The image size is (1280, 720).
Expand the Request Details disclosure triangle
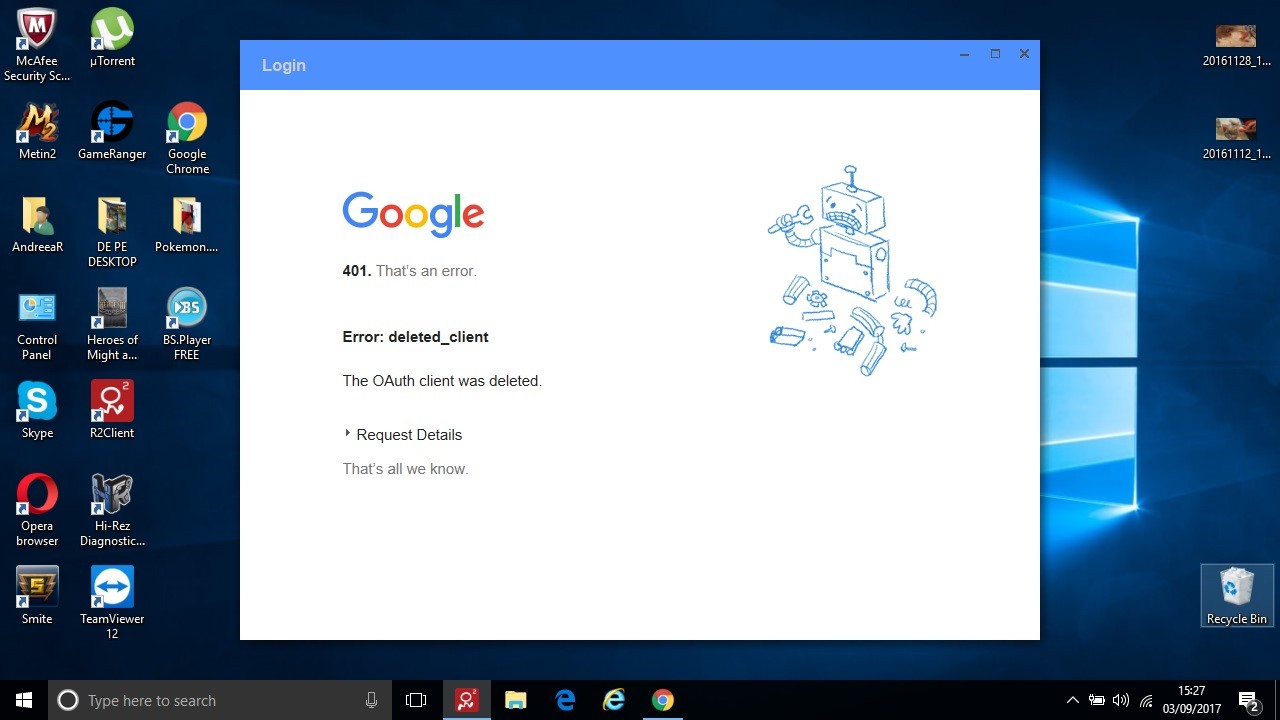348,434
